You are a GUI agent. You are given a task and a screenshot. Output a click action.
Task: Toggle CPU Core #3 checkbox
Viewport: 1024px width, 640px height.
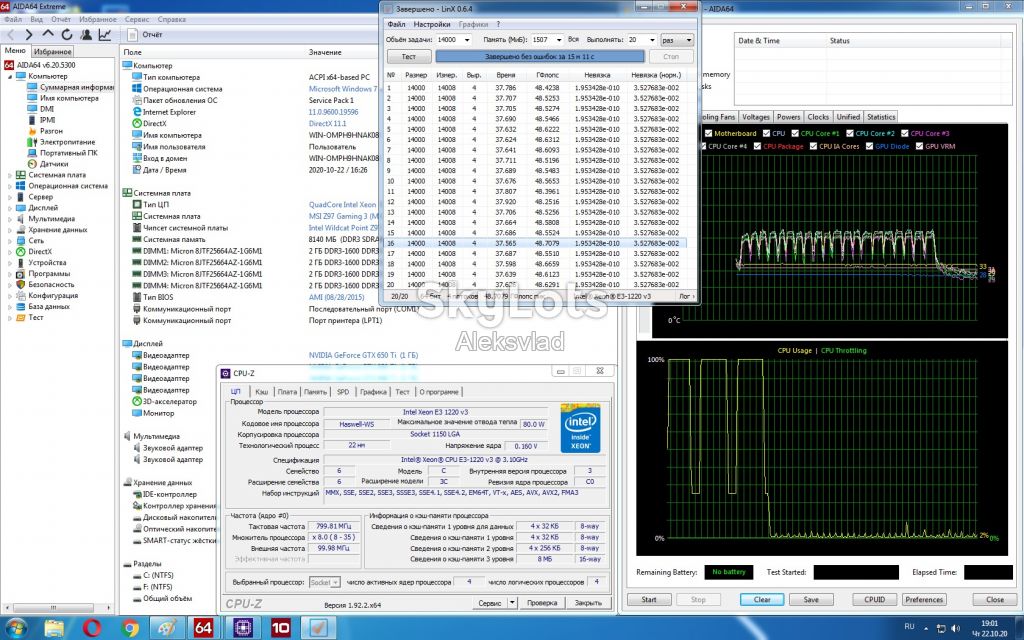(904, 133)
